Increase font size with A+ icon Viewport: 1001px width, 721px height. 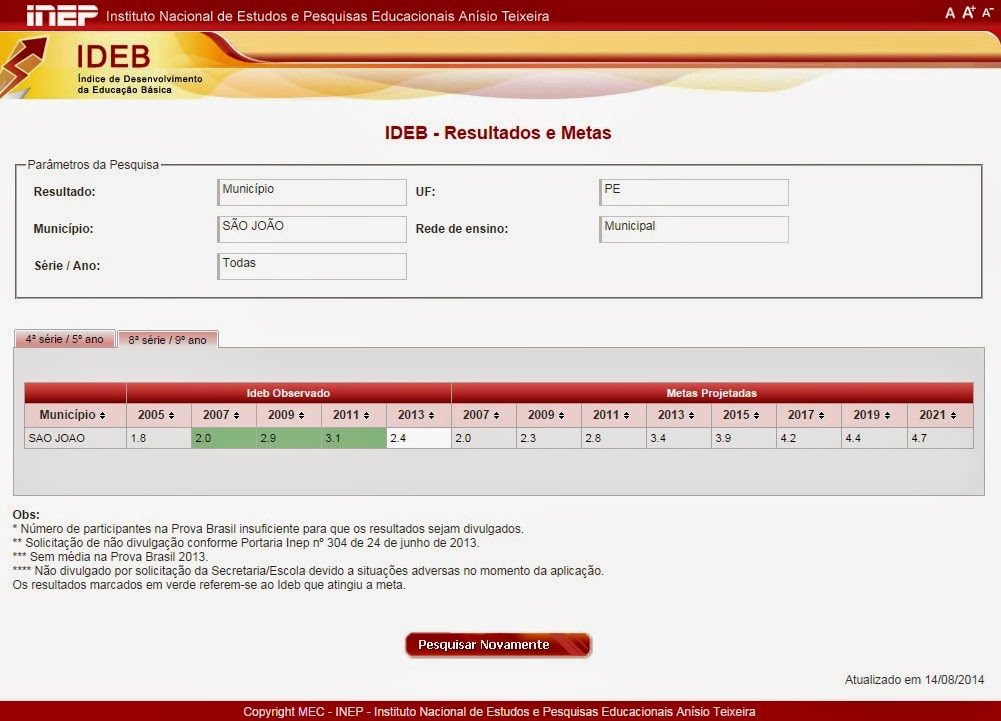click(x=968, y=13)
